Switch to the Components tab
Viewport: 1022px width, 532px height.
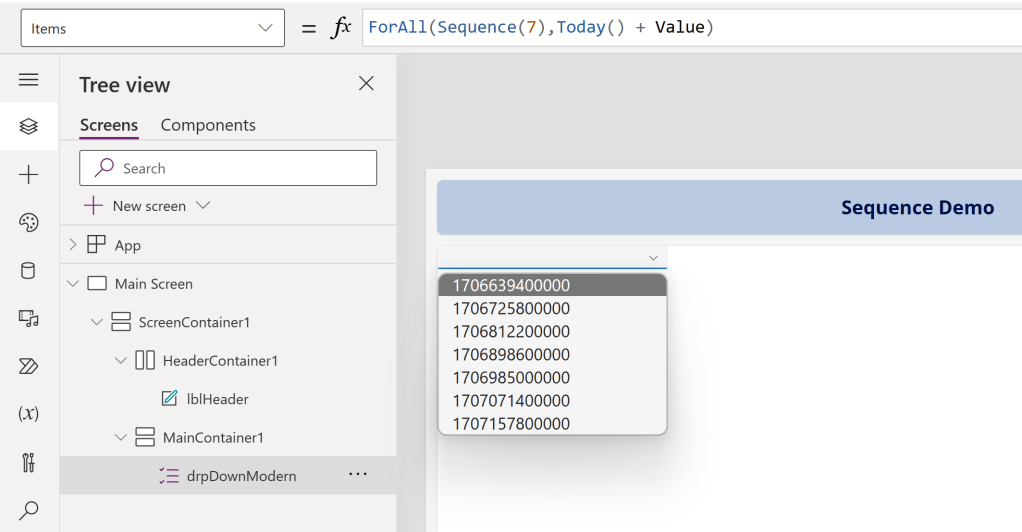click(208, 125)
